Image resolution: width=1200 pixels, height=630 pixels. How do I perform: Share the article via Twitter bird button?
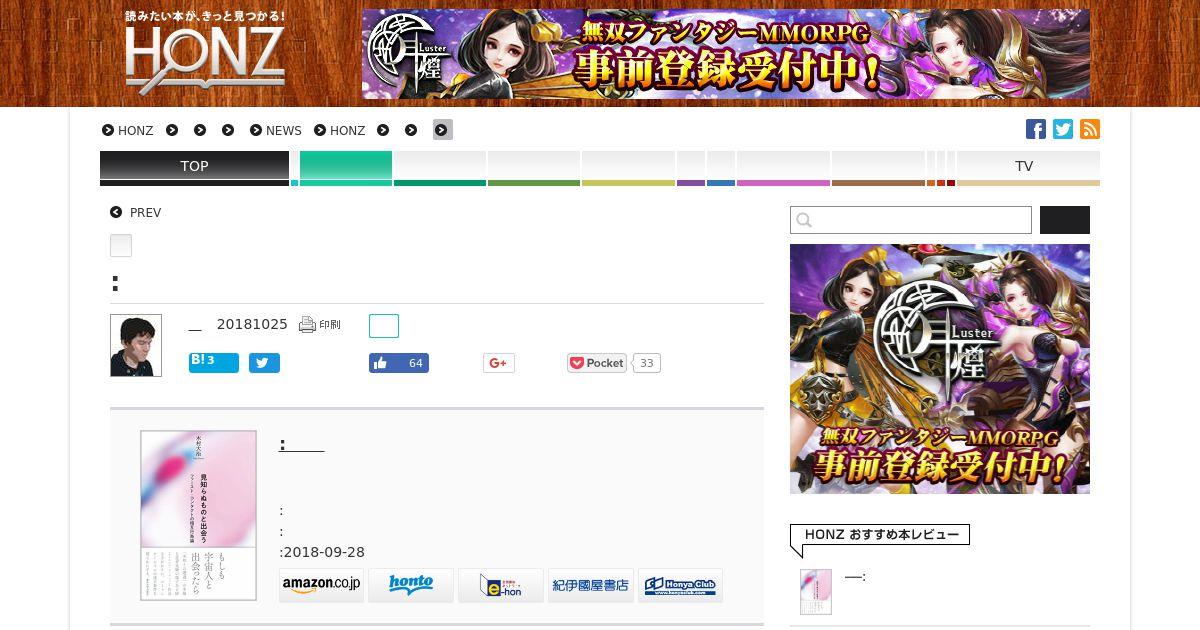(x=264, y=363)
